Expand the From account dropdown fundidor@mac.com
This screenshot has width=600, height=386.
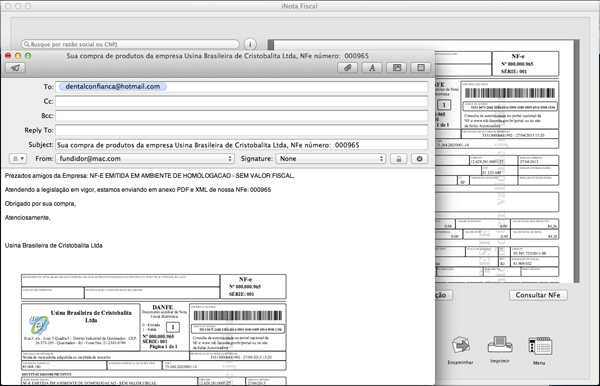(145, 159)
